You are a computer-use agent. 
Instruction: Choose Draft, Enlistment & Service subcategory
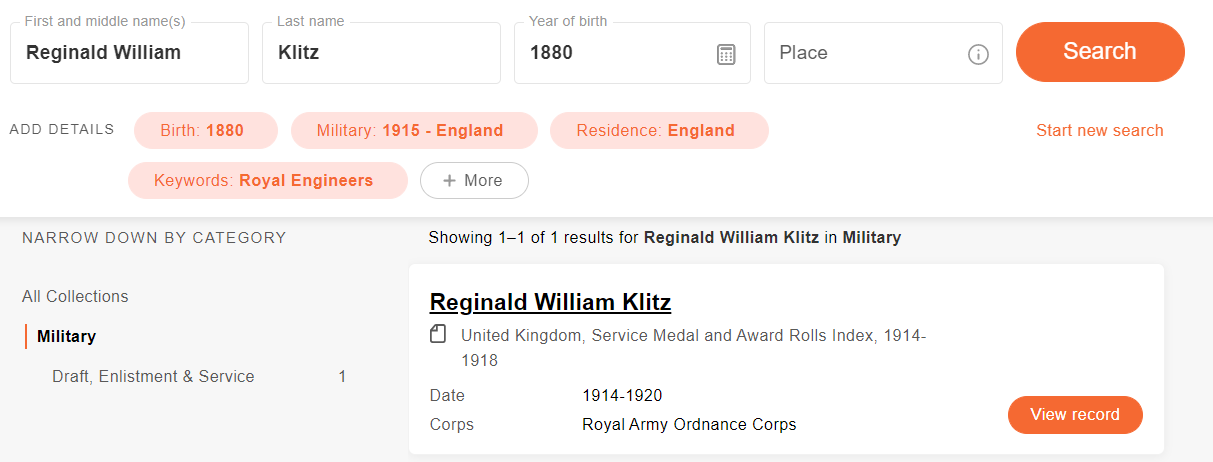click(x=153, y=377)
